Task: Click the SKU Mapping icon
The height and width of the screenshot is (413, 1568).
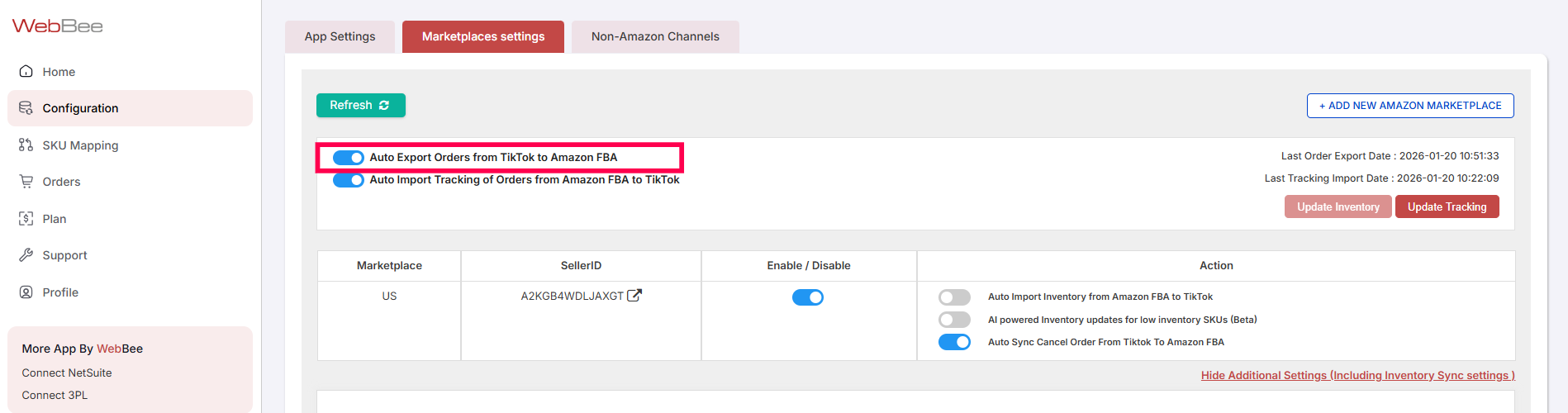Action: click(26, 145)
